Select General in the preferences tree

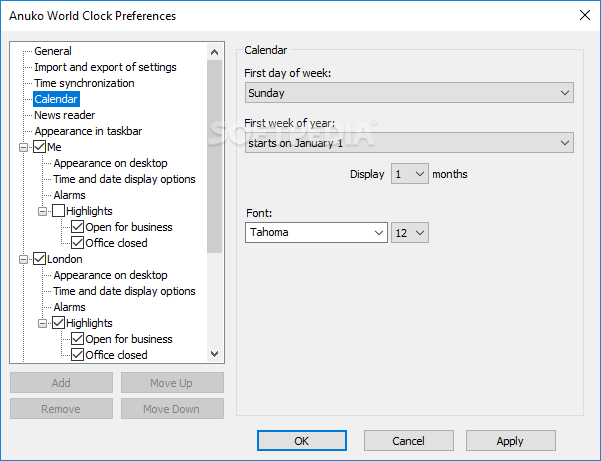53,51
